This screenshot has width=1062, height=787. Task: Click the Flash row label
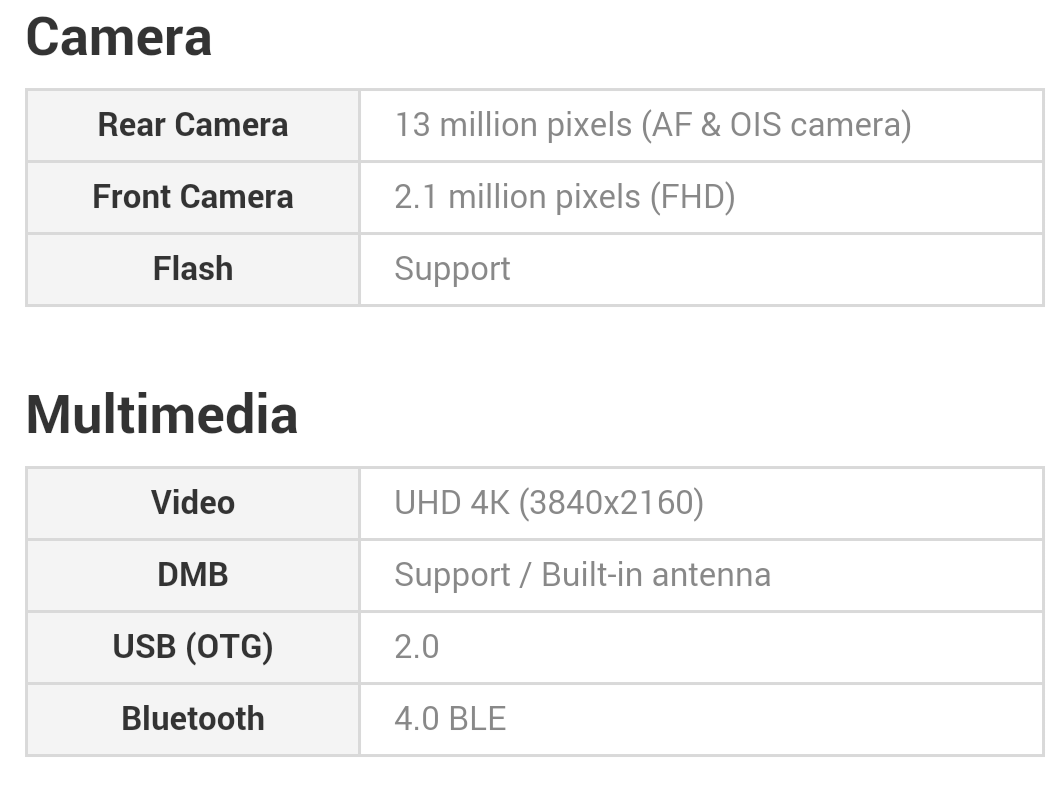click(193, 269)
